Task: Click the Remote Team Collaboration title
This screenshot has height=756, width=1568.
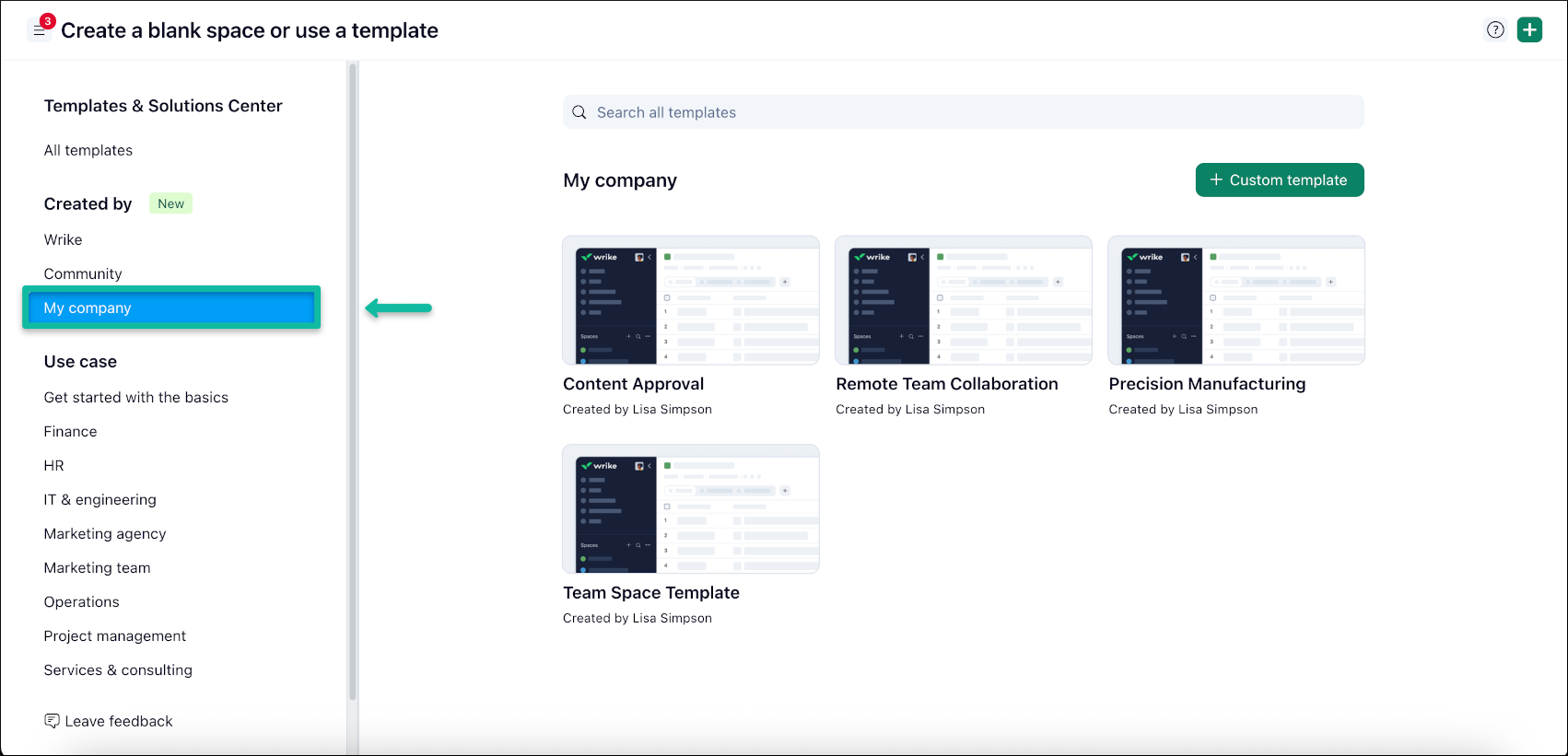Action: click(947, 384)
